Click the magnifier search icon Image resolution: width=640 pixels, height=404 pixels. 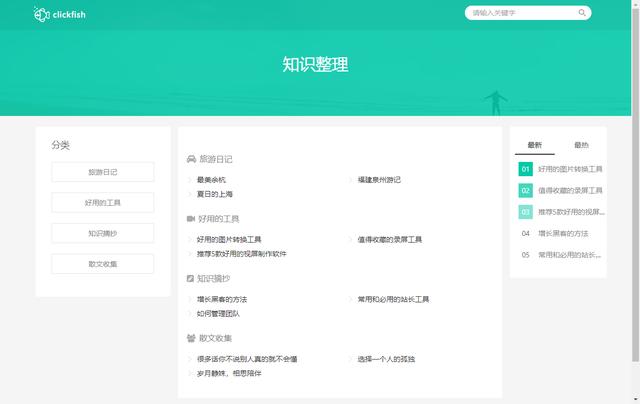(x=582, y=13)
